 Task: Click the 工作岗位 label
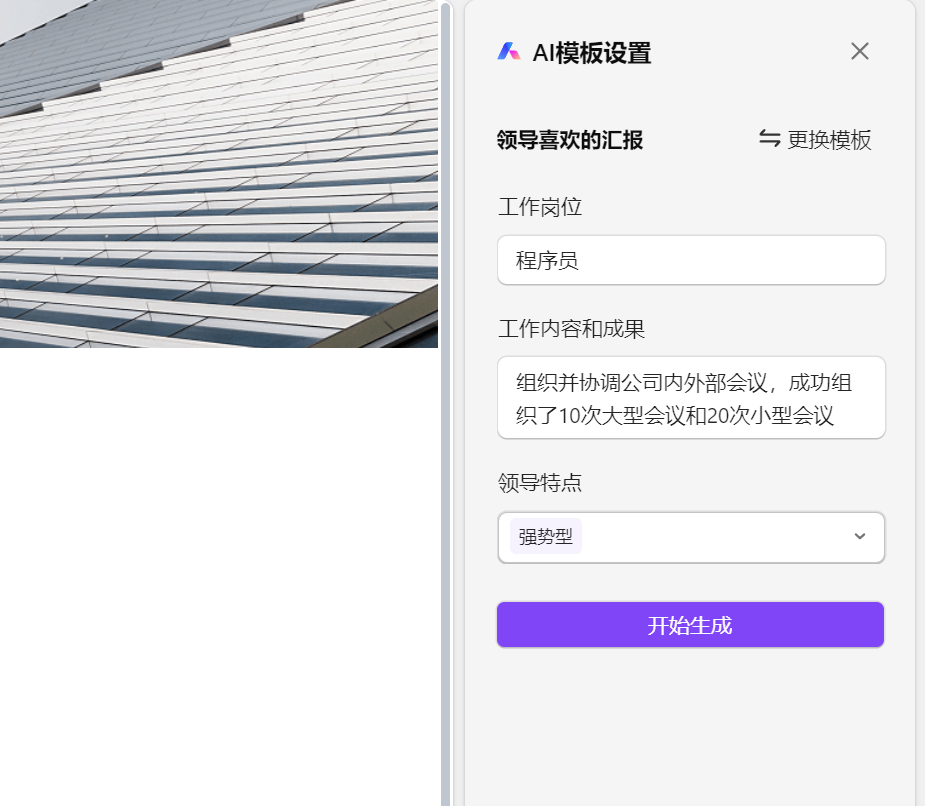coord(540,207)
